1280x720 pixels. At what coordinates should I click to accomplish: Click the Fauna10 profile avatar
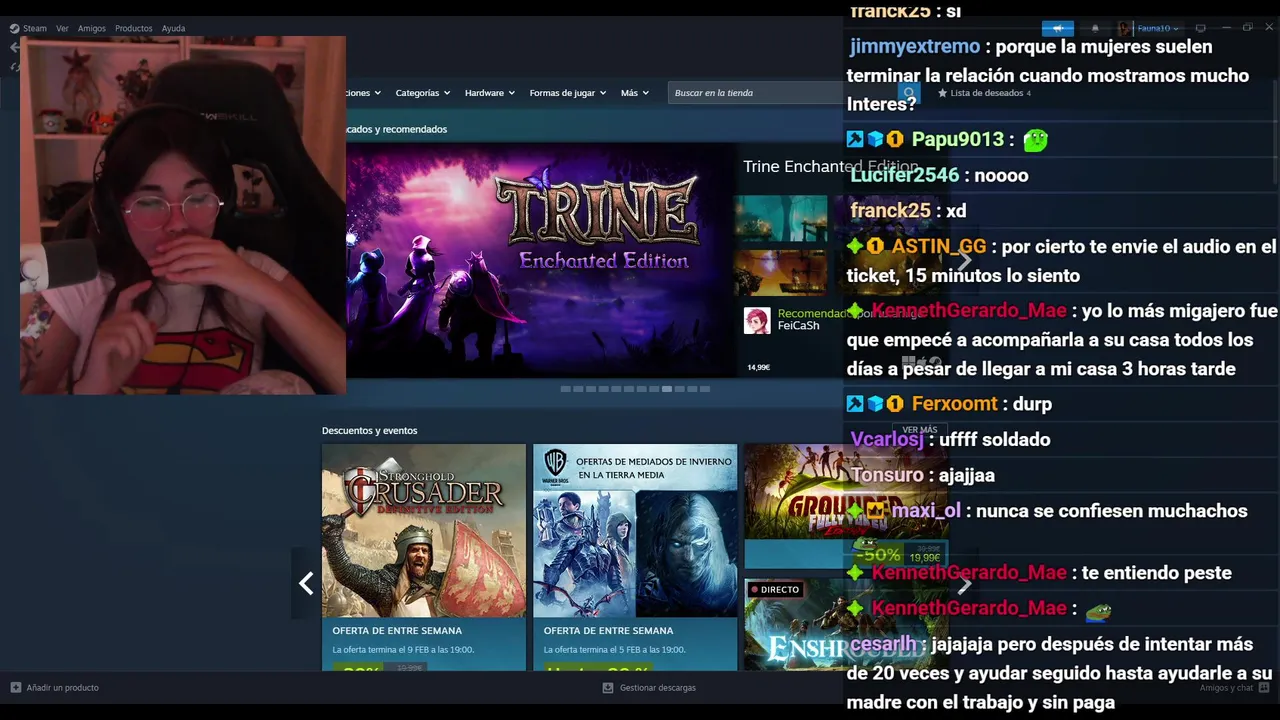click(1124, 28)
